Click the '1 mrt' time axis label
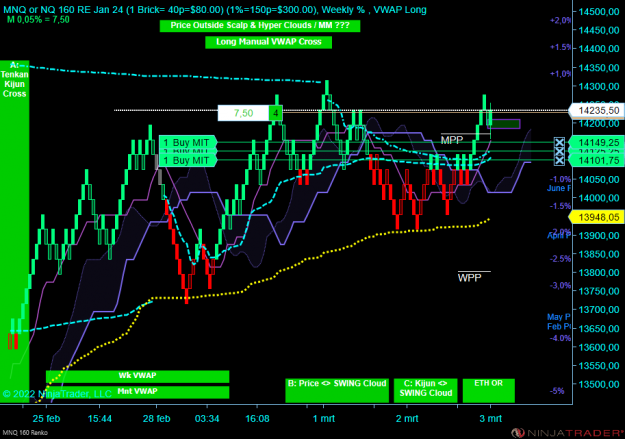Viewport: 625px width, 439px height. click(x=324, y=419)
